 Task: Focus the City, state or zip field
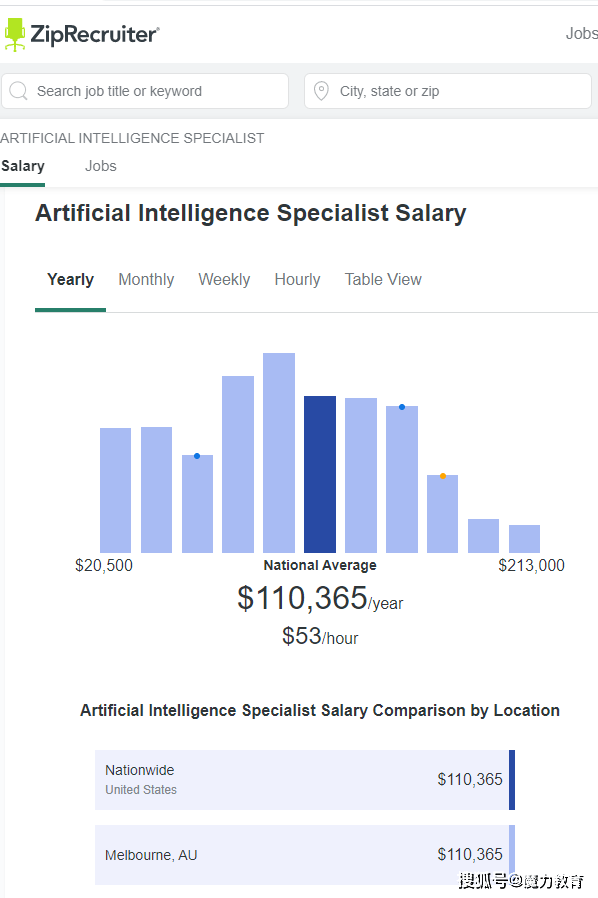448,90
